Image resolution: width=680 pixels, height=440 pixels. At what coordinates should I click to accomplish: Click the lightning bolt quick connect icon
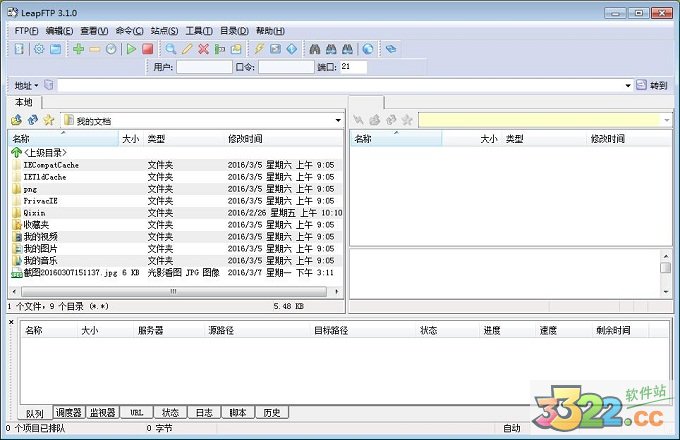(x=259, y=49)
